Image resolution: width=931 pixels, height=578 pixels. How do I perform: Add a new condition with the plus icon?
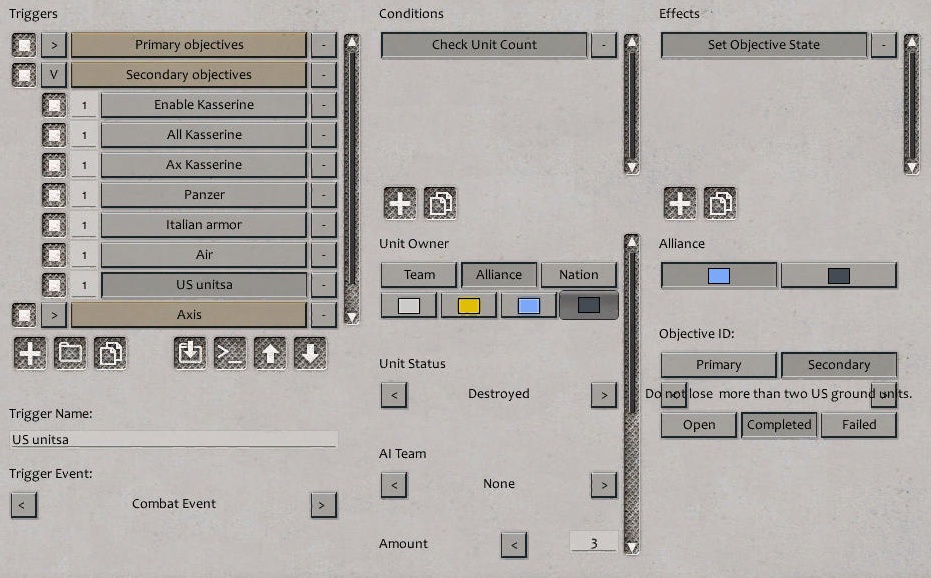(x=399, y=202)
